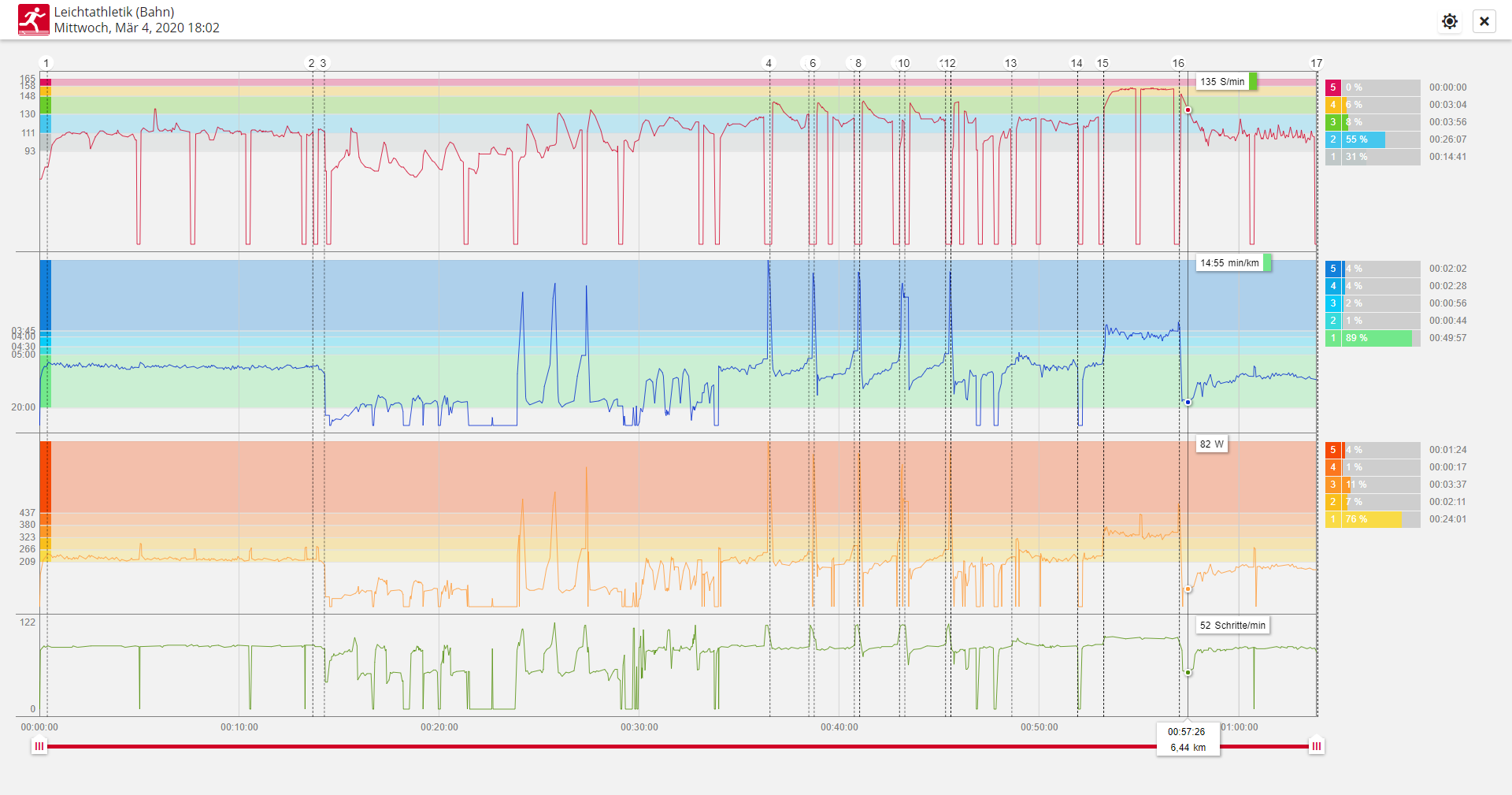Select final lap marker 17
The height and width of the screenshot is (795, 1512).
(1316, 63)
